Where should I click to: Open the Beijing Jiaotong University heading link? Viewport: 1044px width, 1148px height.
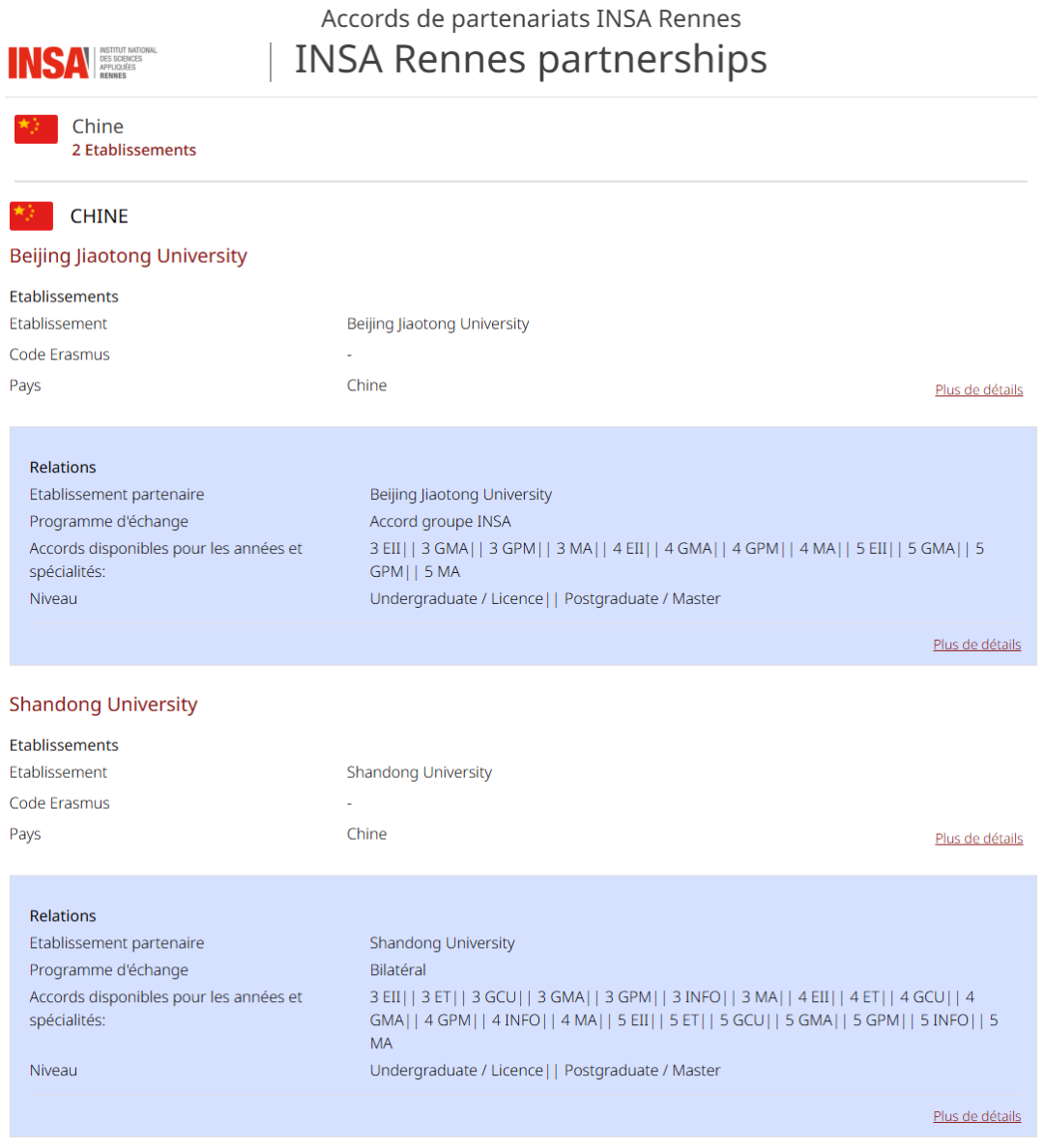[128, 256]
